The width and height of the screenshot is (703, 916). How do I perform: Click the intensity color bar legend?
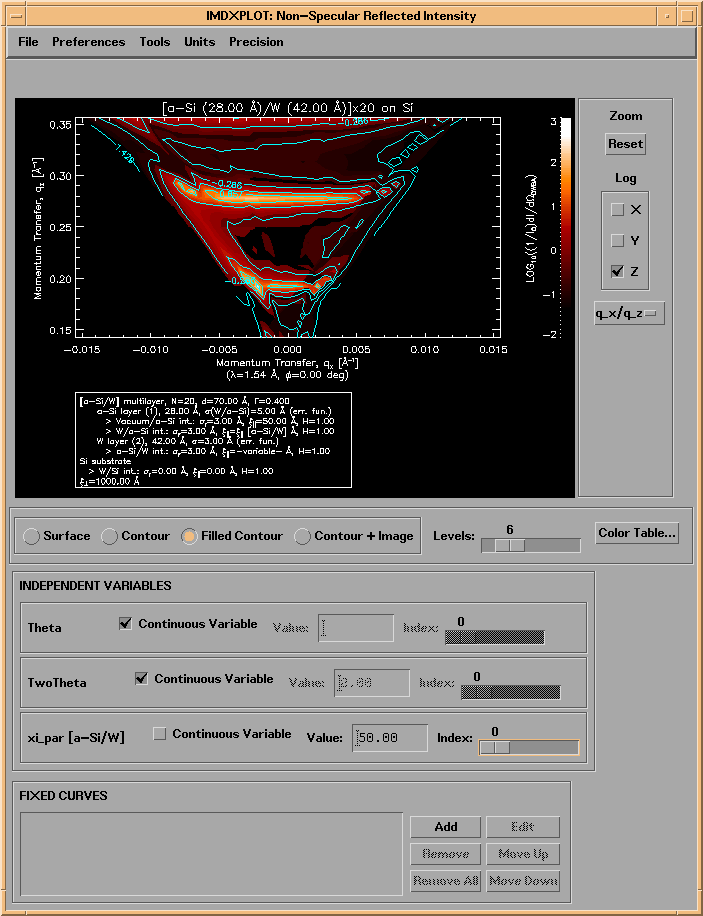click(565, 227)
